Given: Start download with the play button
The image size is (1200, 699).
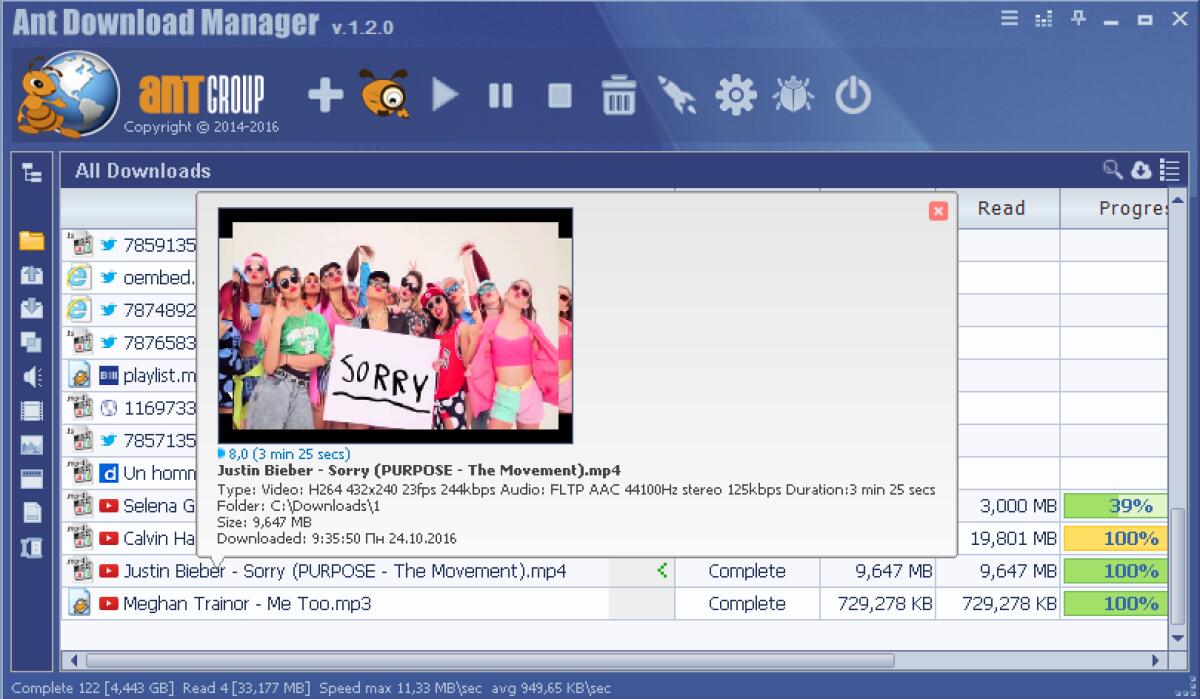Looking at the screenshot, I should click(445, 96).
